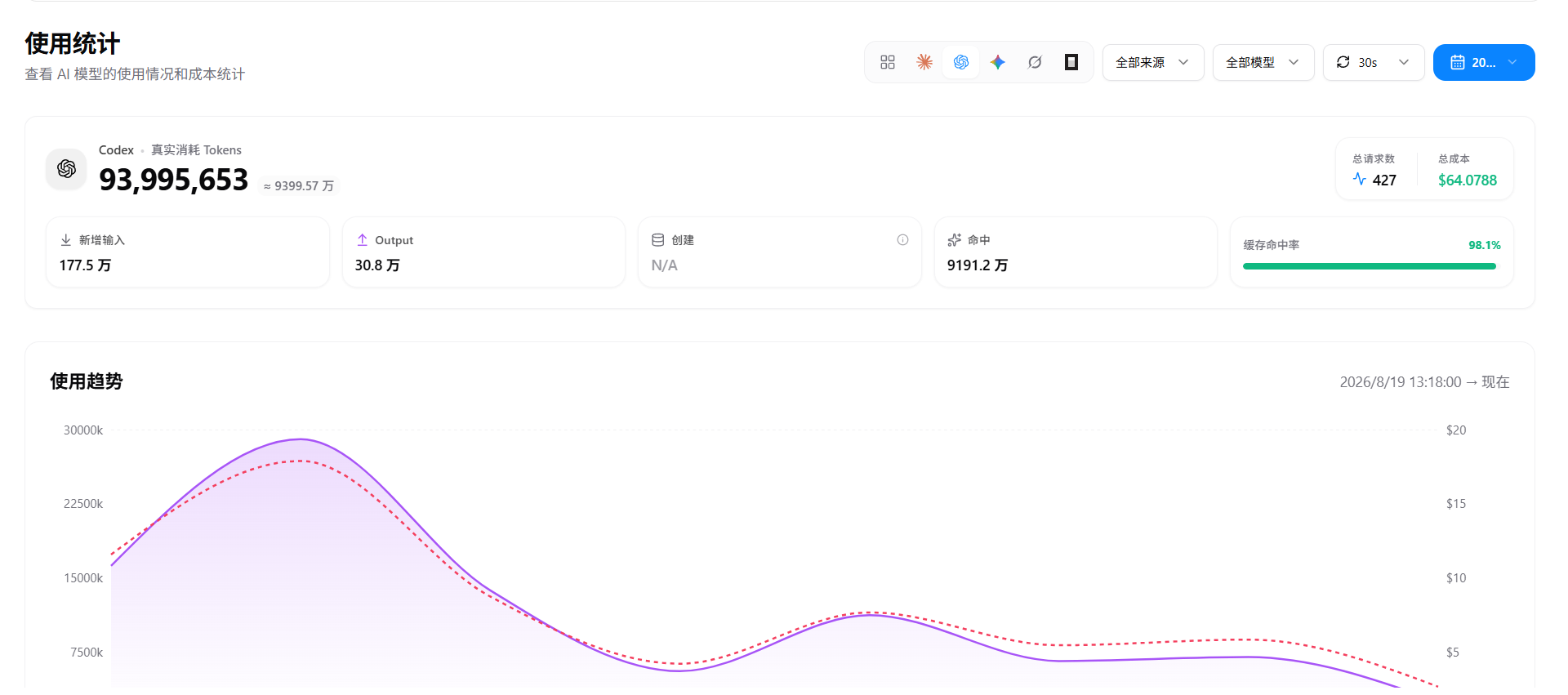
Task: Click the 98.1% cache hit percentage
Action: point(1485,245)
